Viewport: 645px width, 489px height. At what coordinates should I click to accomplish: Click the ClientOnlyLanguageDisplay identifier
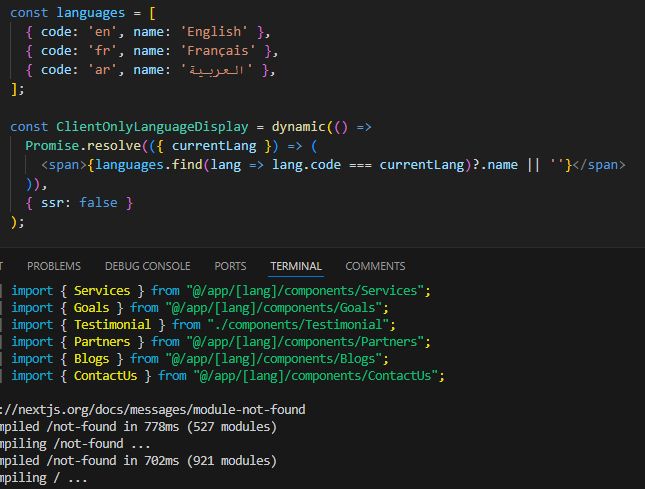tap(152, 127)
